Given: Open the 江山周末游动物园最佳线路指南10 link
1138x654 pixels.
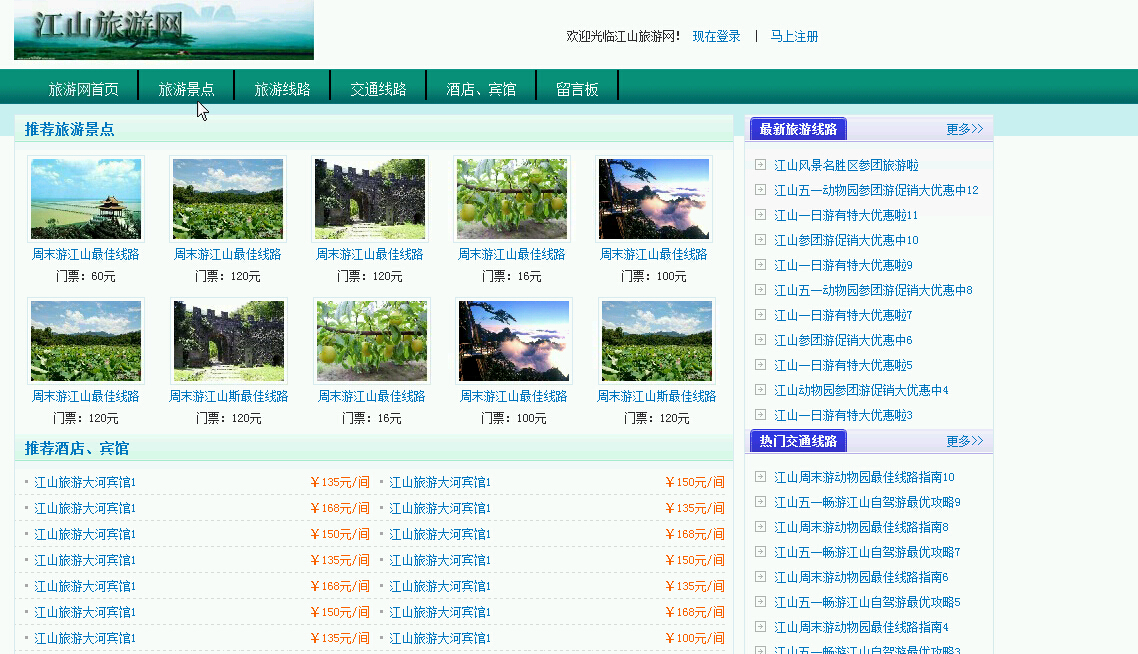Looking at the screenshot, I should tap(864, 478).
